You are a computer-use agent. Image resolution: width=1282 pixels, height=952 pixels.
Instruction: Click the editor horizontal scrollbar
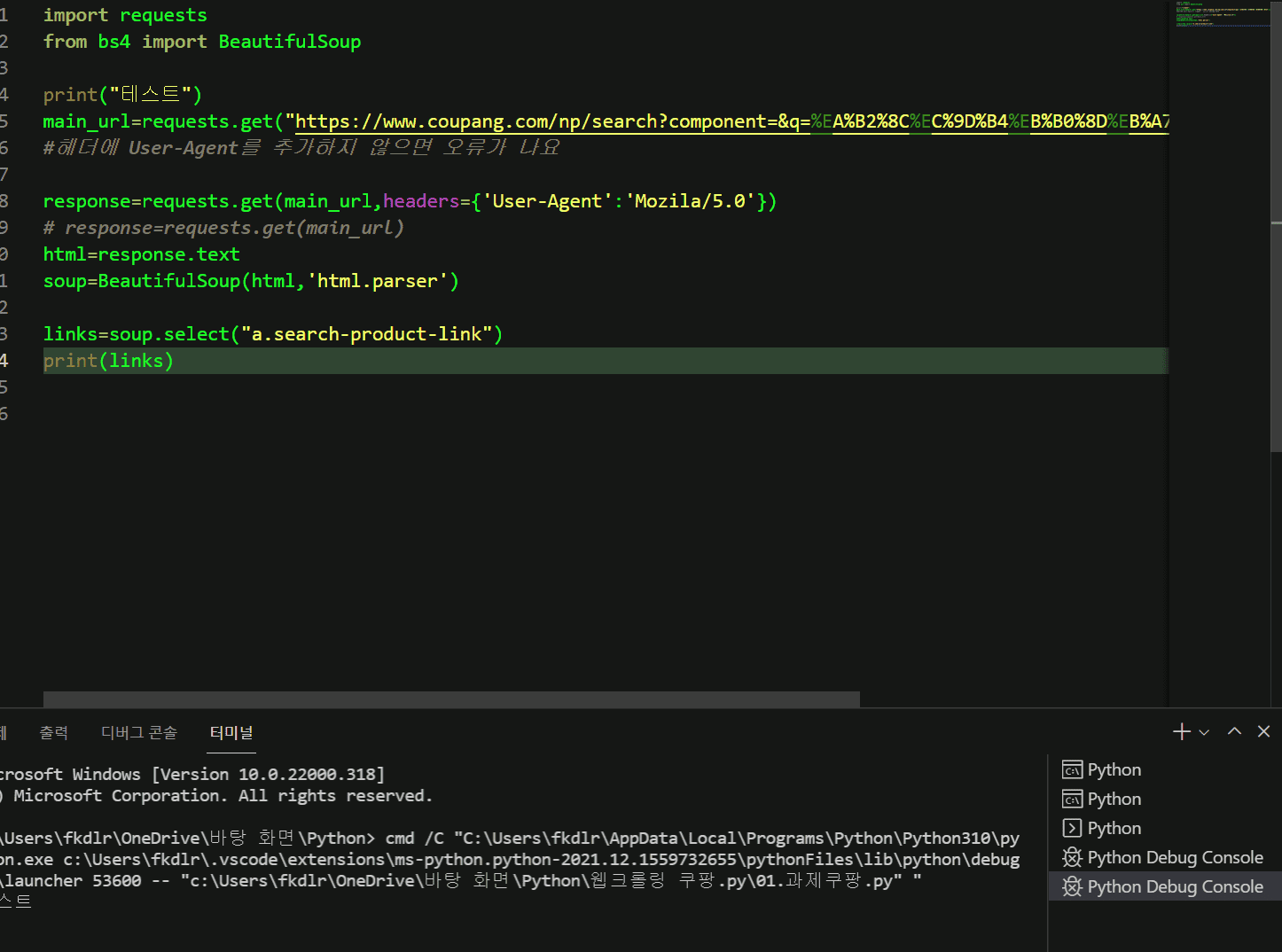point(451,699)
